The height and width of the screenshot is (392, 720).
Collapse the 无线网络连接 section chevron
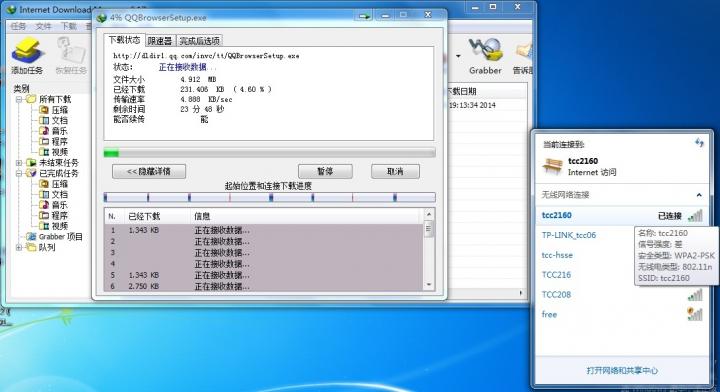tap(699, 195)
